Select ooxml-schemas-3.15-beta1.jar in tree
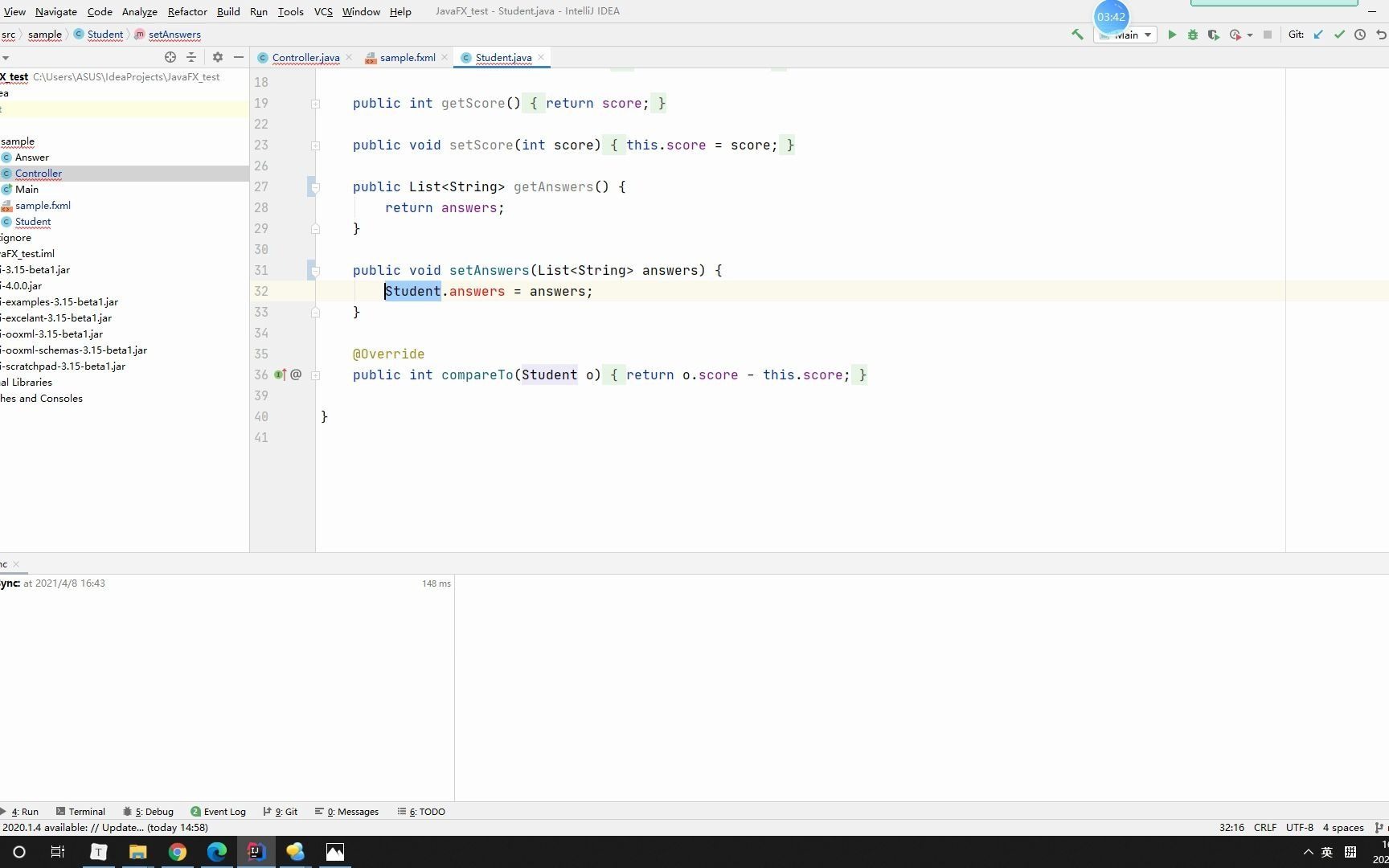The height and width of the screenshot is (868, 1389). point(73,350)
